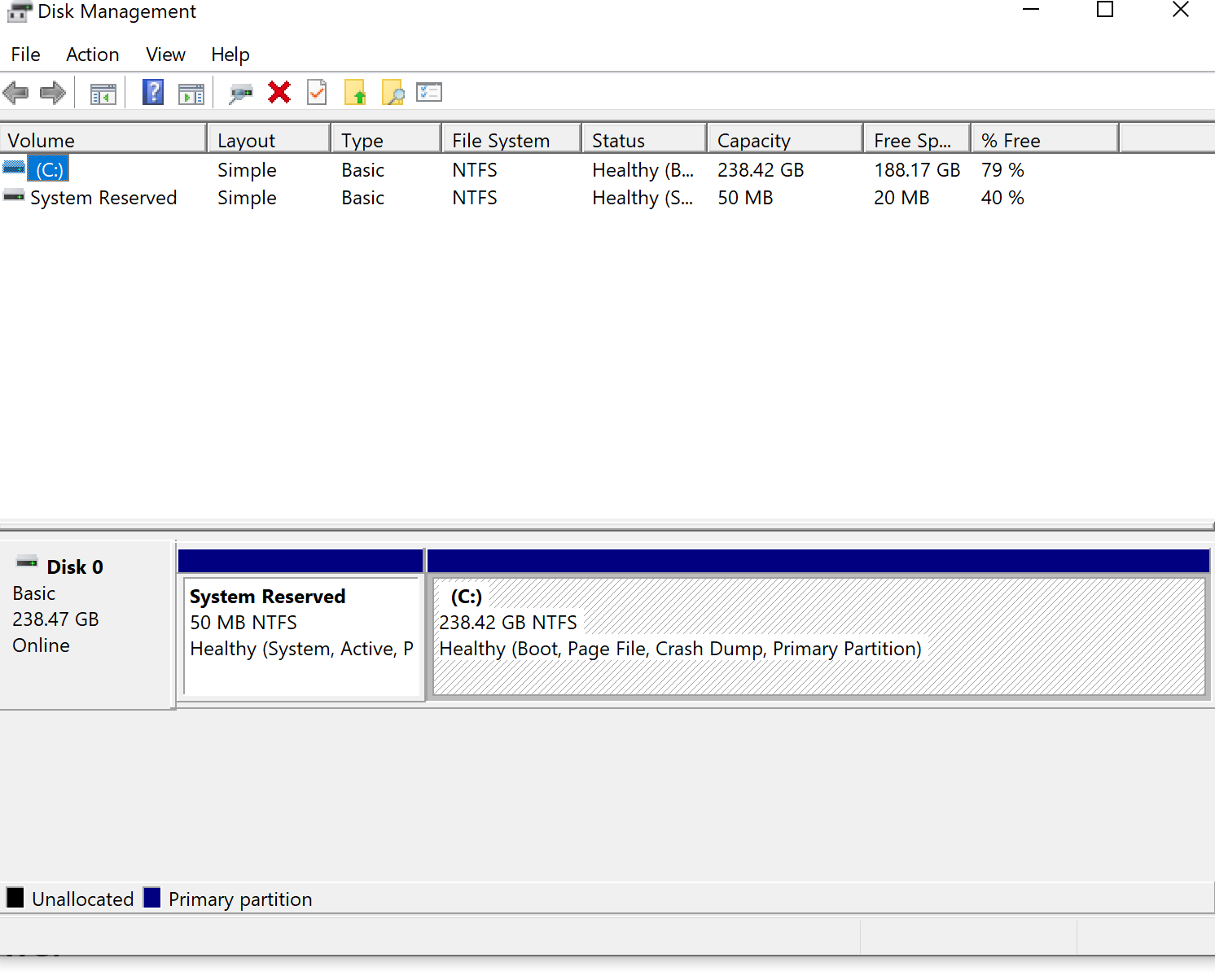The width and height of the screenshot is (1215, 980).
Task: Open the View menu
Action: 165,55
